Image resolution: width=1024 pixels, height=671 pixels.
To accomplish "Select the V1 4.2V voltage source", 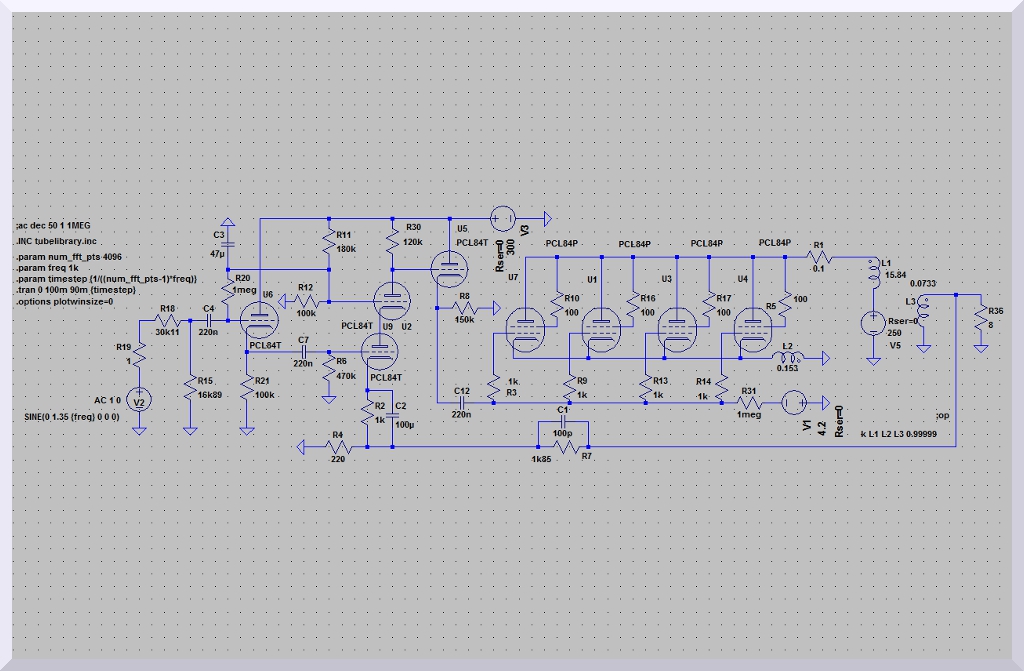I will coord(793,402).
